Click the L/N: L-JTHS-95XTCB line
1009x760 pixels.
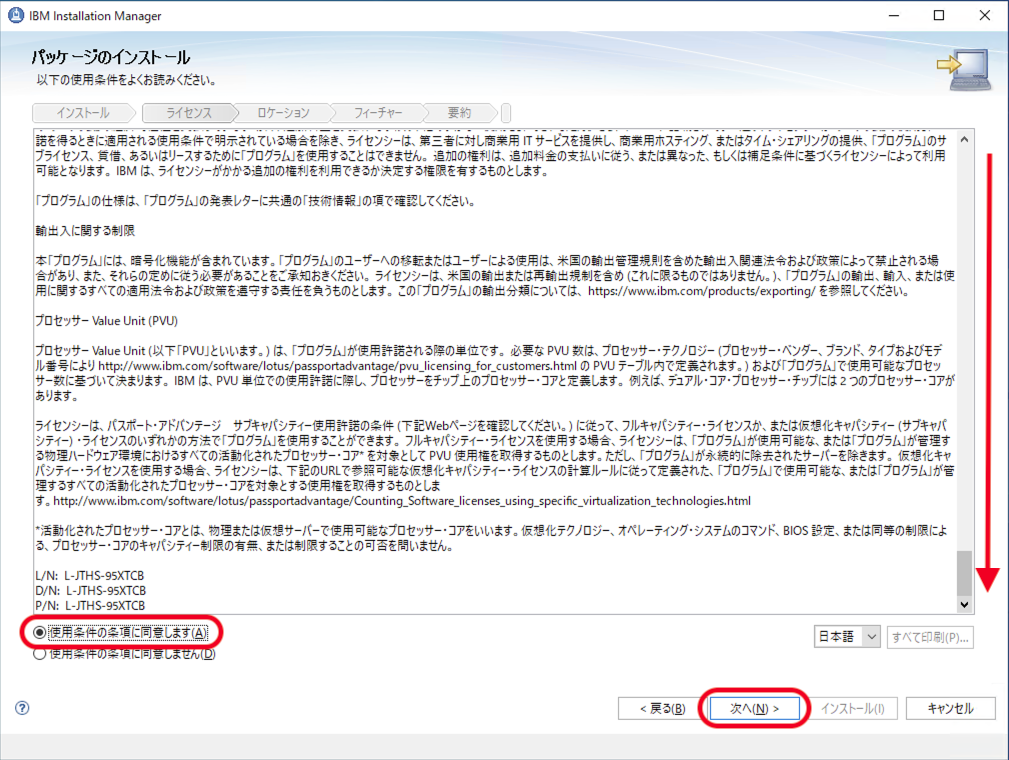point(90,575)
